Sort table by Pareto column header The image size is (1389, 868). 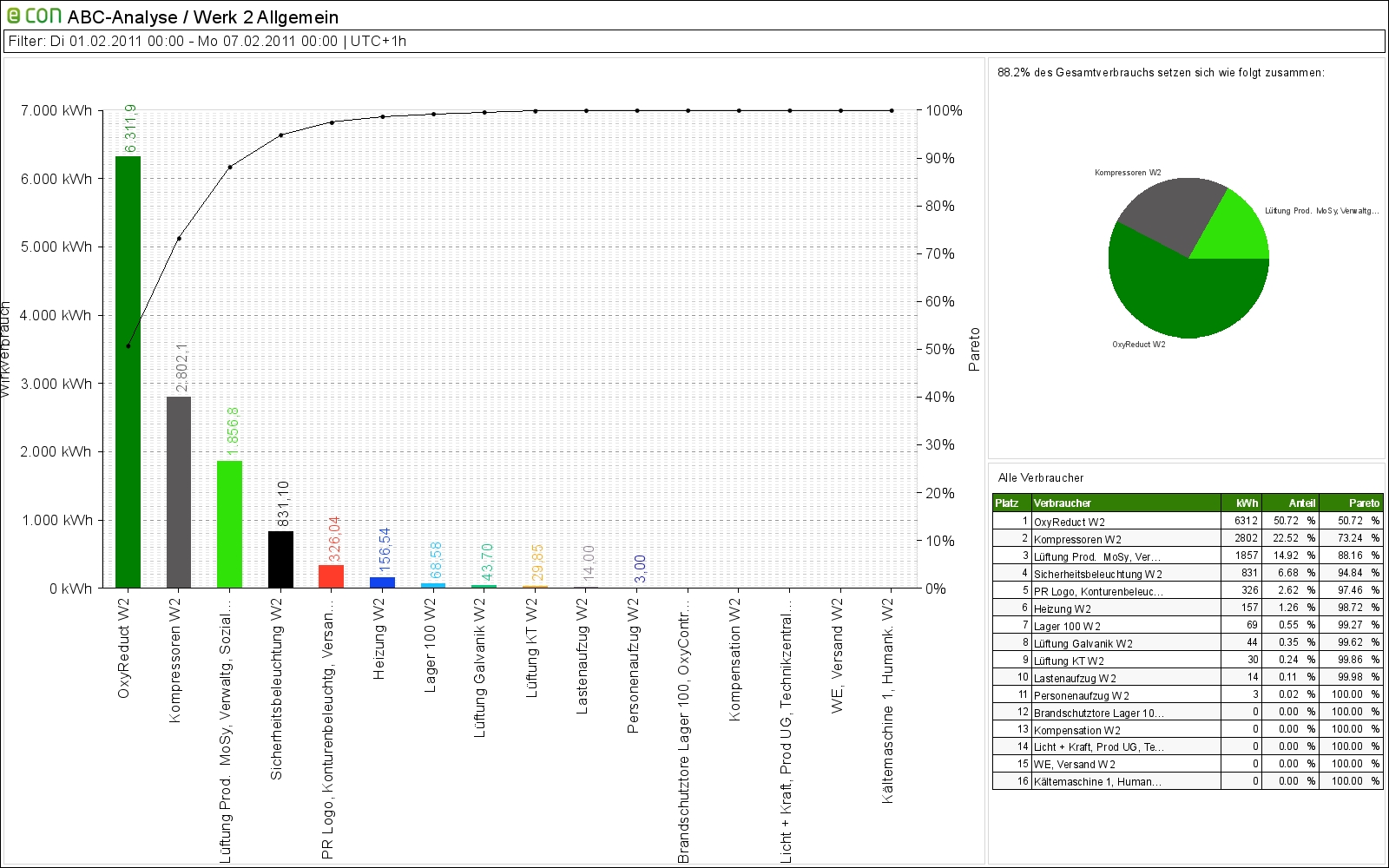1351,503
